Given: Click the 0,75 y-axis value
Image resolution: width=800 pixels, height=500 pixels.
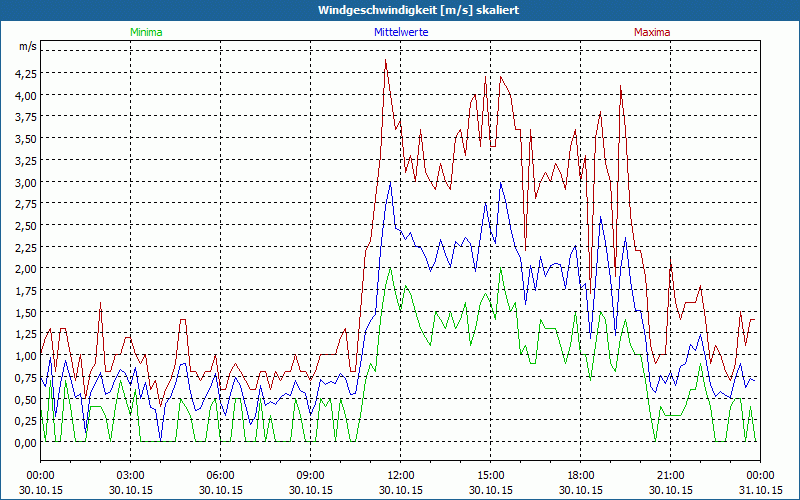Looking at the screenshot, I should click(26, 377).
